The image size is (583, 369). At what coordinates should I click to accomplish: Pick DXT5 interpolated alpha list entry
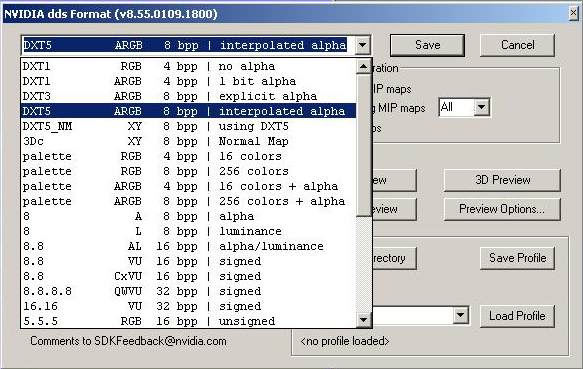[189, 111]
